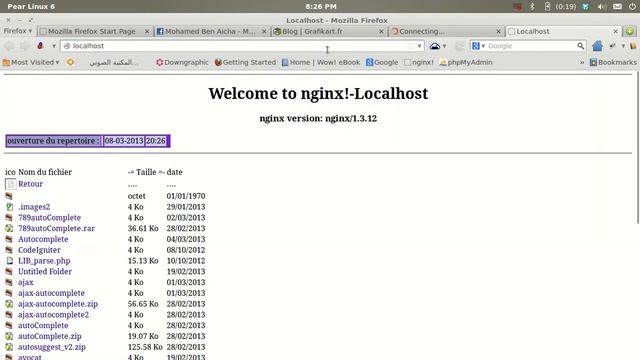Download autosuggest_v2.zip
The height and width of the screenshot is (360, 640).
click(52, 347)
